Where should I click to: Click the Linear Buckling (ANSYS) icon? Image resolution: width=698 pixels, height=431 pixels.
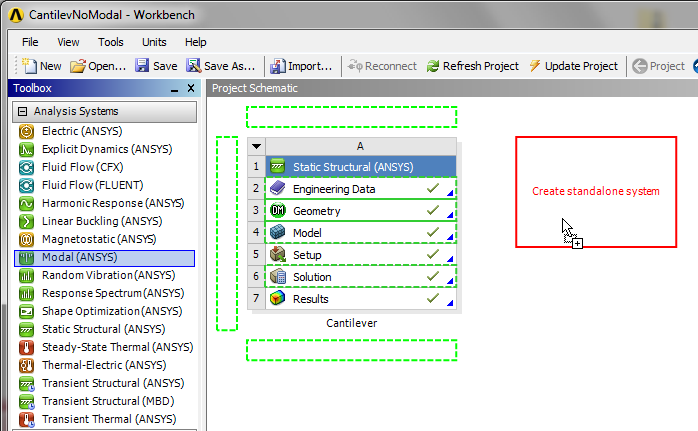click(x=26, y=221)
